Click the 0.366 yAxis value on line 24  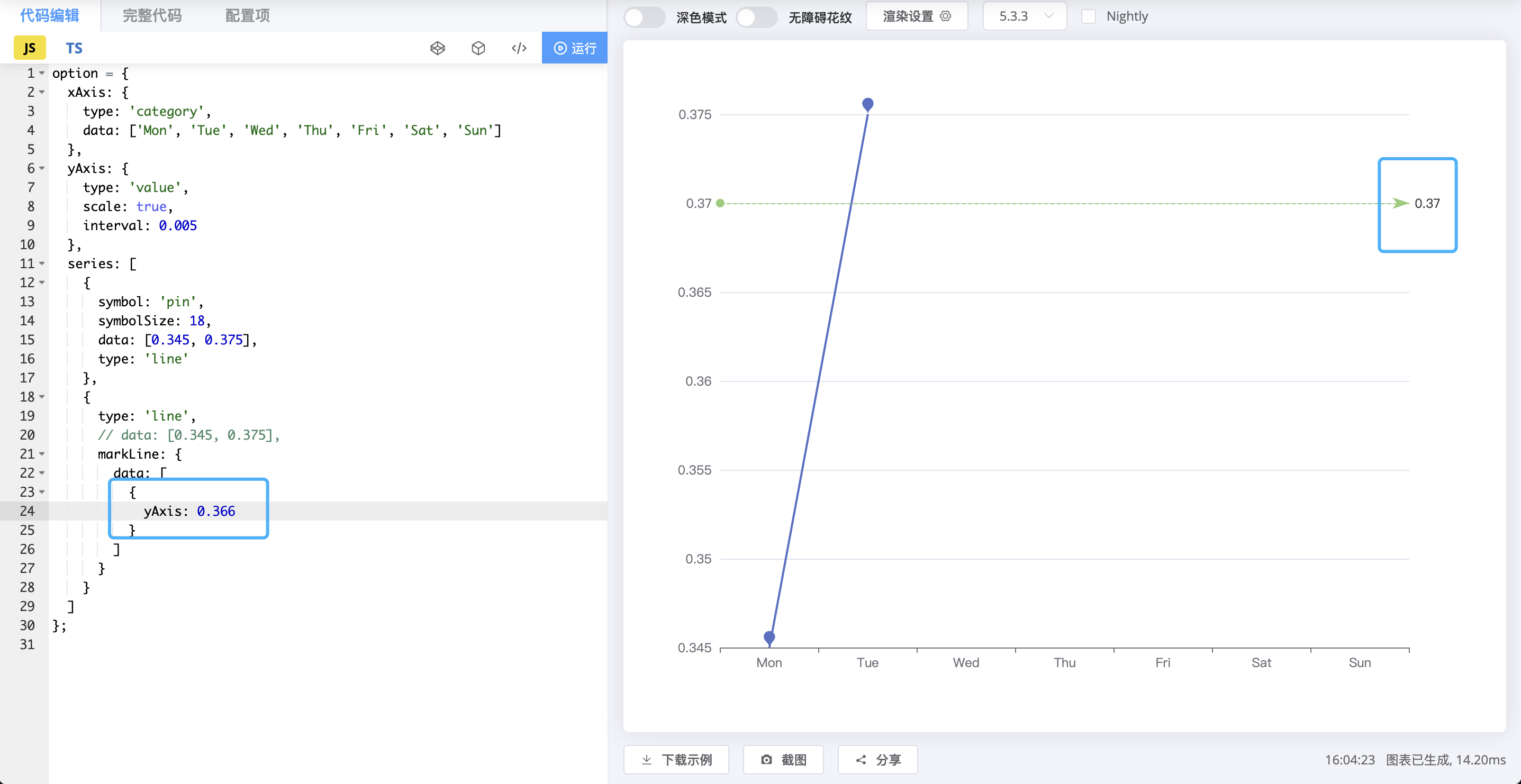pyautogui.click(x=215, y=511)
